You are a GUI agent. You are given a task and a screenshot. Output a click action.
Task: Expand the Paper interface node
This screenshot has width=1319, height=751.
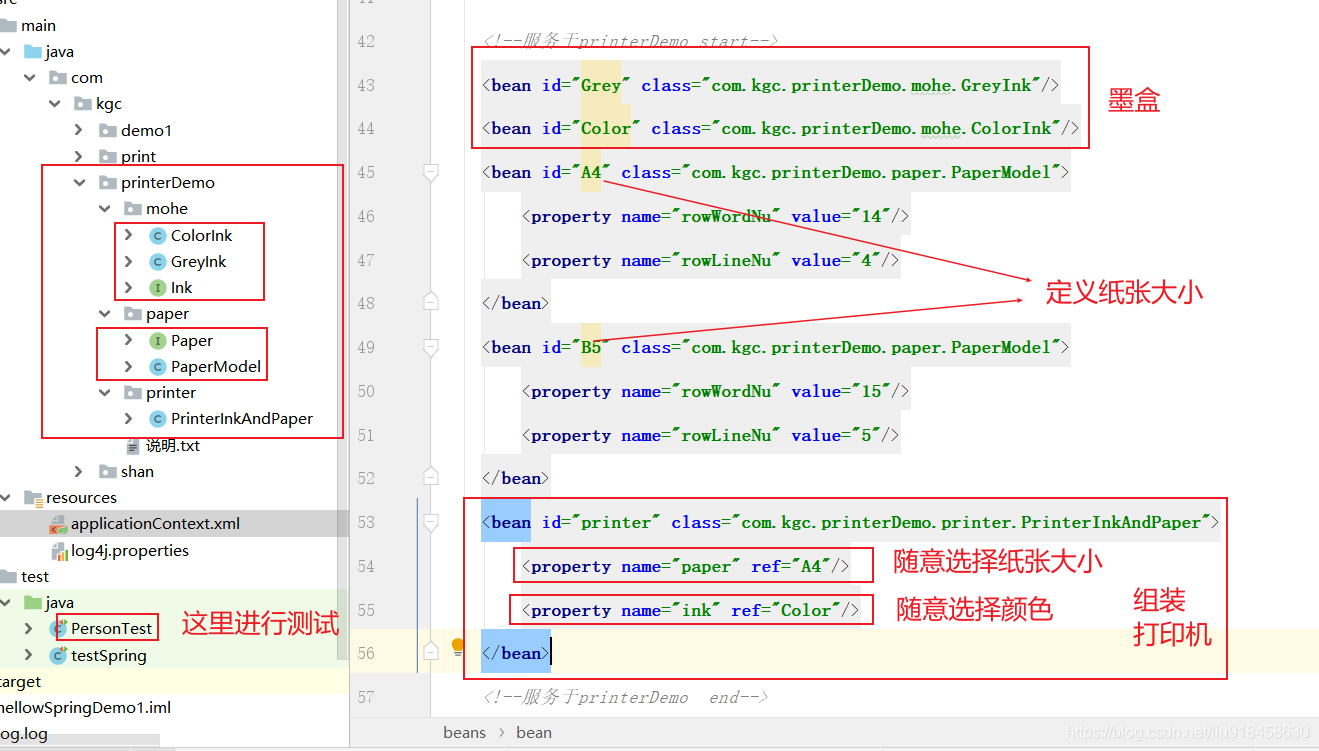129,340
